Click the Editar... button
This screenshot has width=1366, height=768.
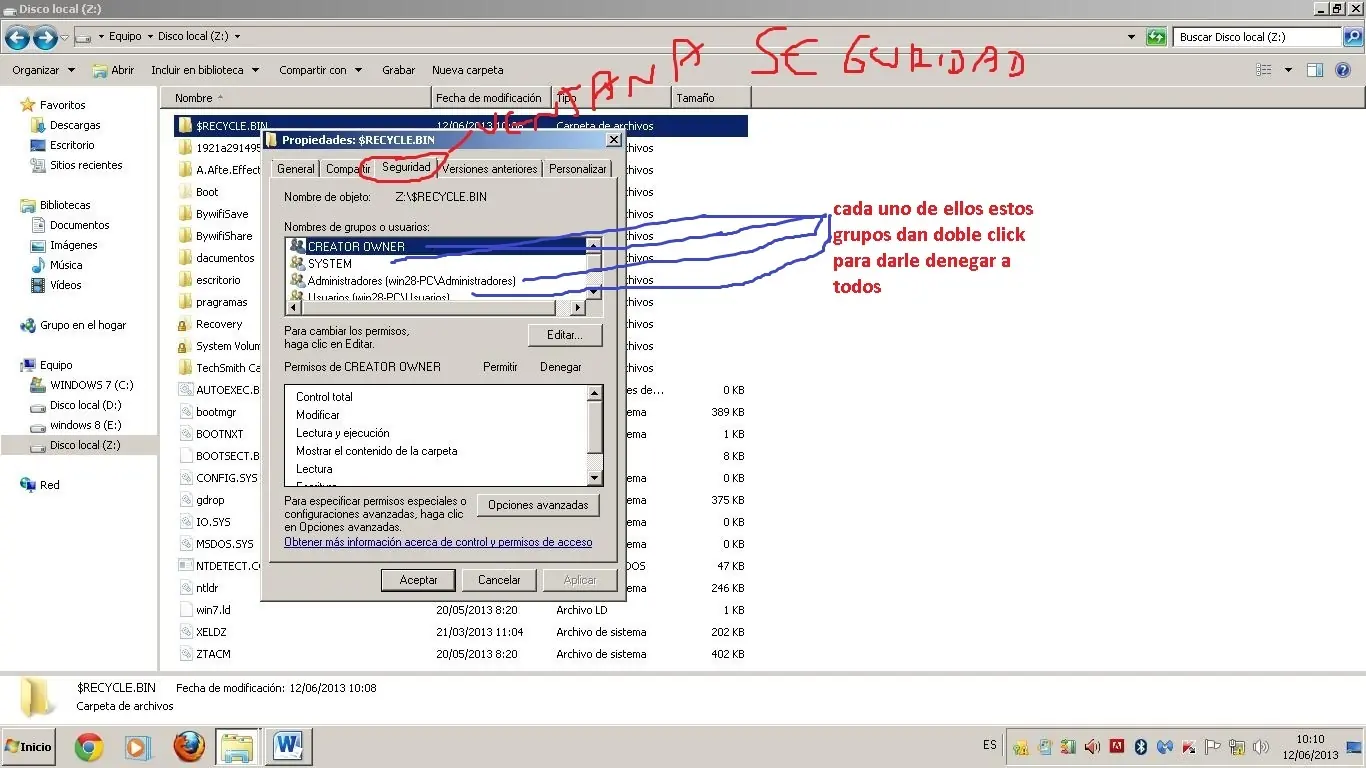[564, 334]
